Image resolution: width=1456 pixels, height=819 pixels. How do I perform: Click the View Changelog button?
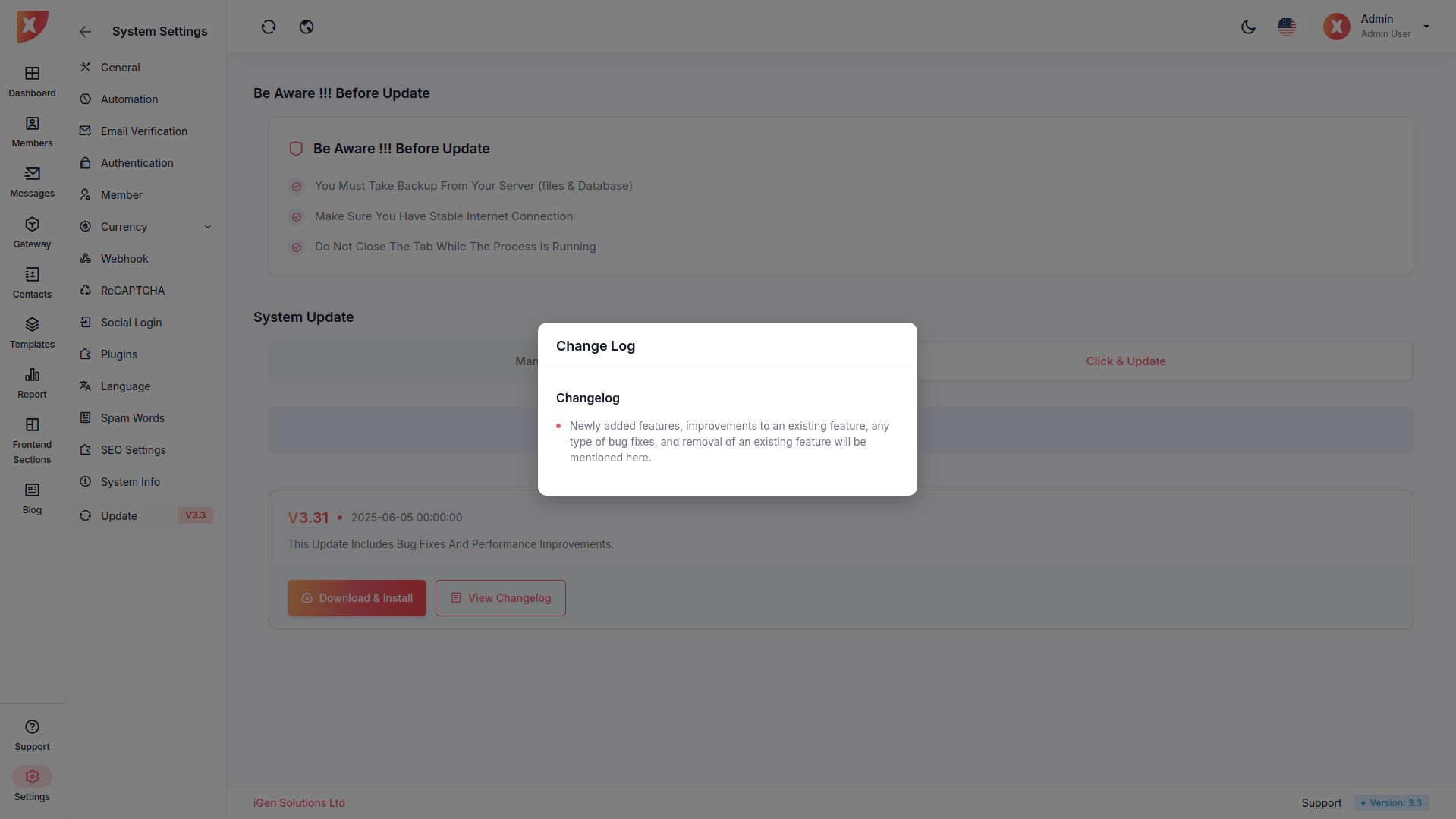pyautogui.click(x=501, y=598)
